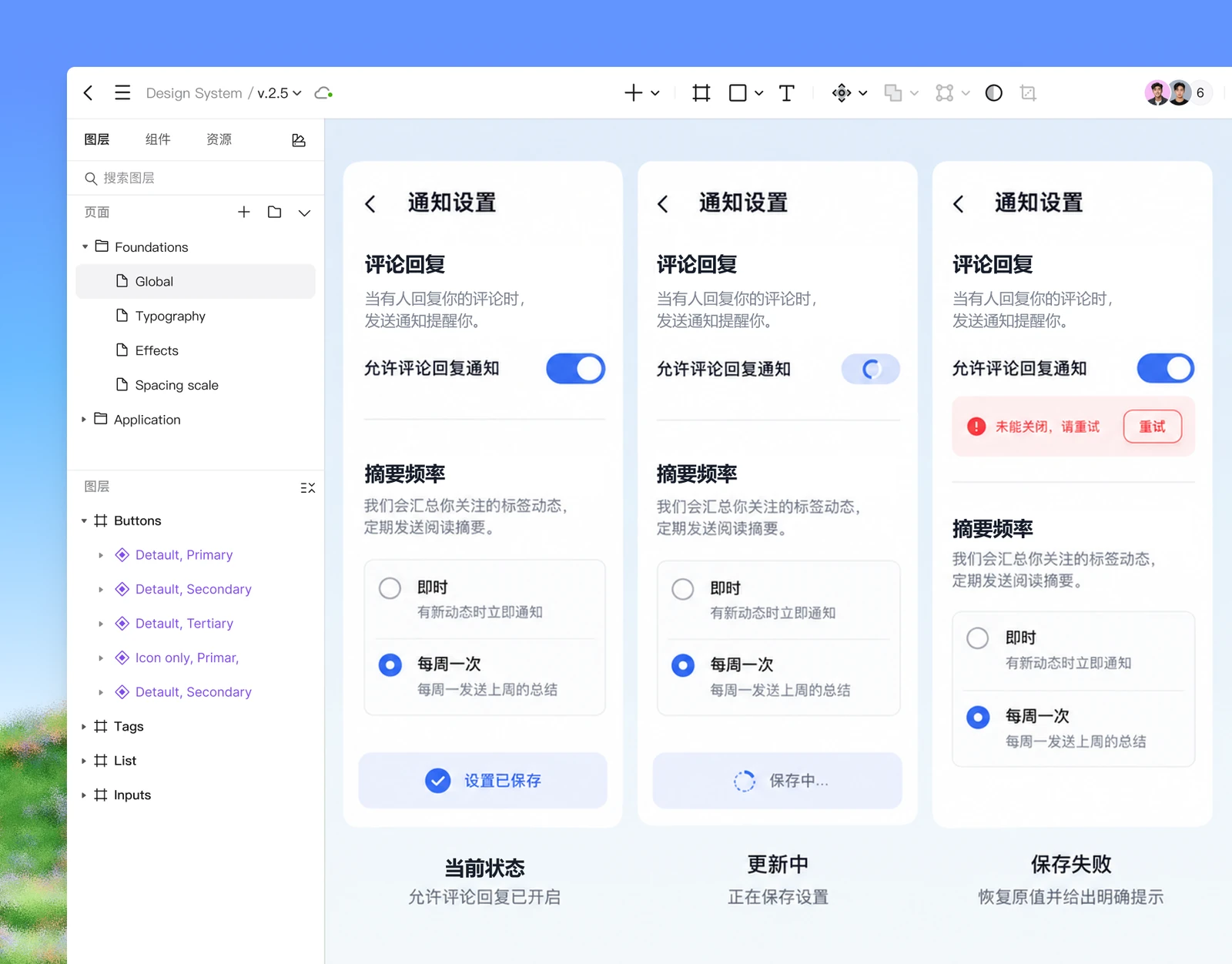1232x964 pixels.
Task: Click the 保存中 saving button
Action: point(778,781)
